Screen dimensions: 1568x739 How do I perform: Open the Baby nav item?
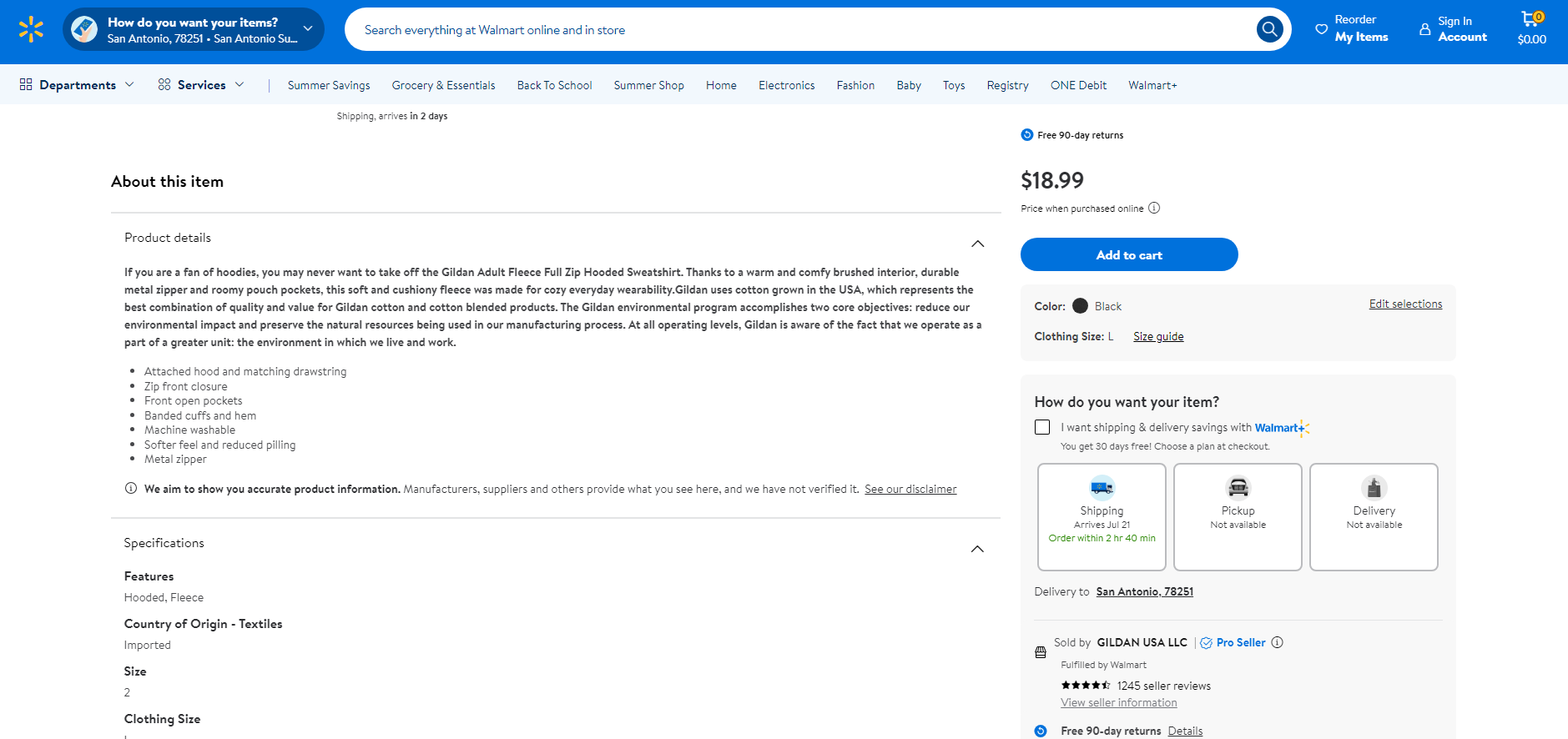[x=909, y=85]
